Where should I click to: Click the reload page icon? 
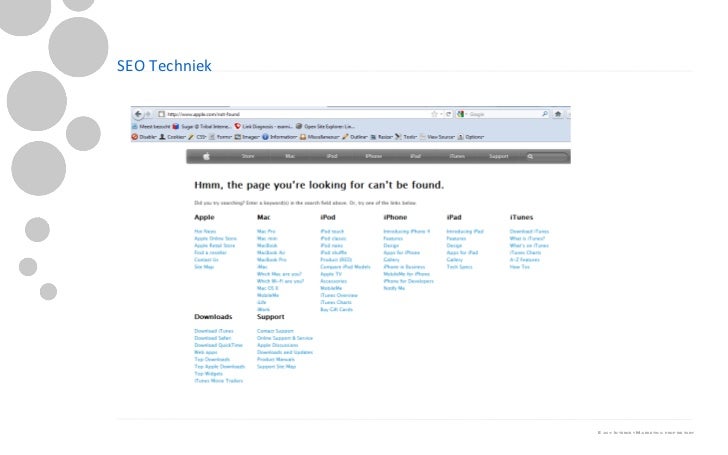(x=448, y=114)
